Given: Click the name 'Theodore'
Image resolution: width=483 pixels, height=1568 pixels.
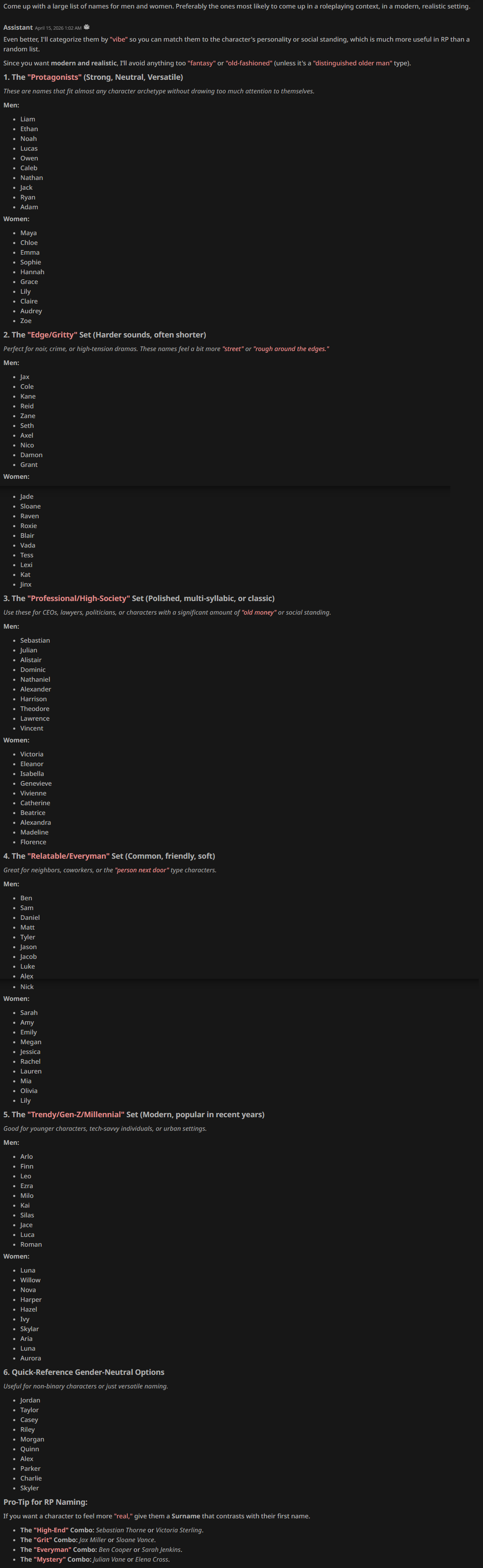Looking at the screenshot, I should (x=35, y=708).
